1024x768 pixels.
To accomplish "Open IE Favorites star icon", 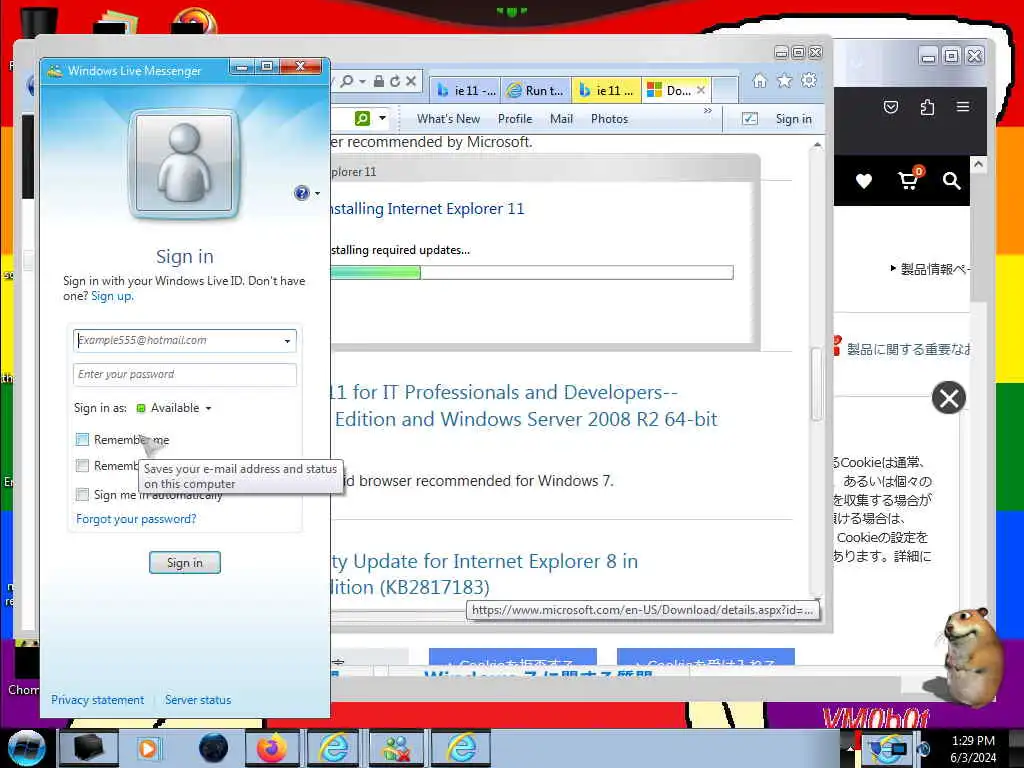I will 784,80.
